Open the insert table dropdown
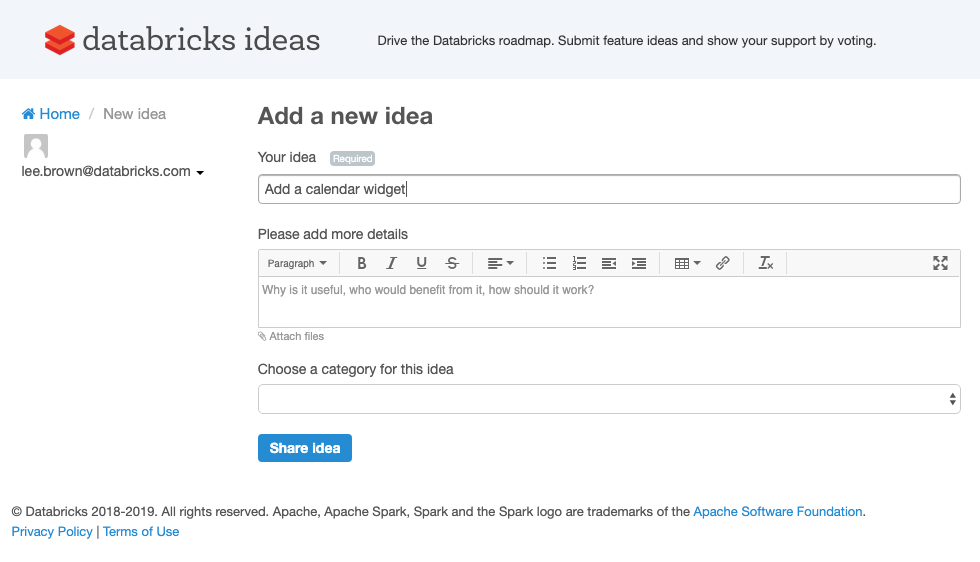 tap(687, 263)
